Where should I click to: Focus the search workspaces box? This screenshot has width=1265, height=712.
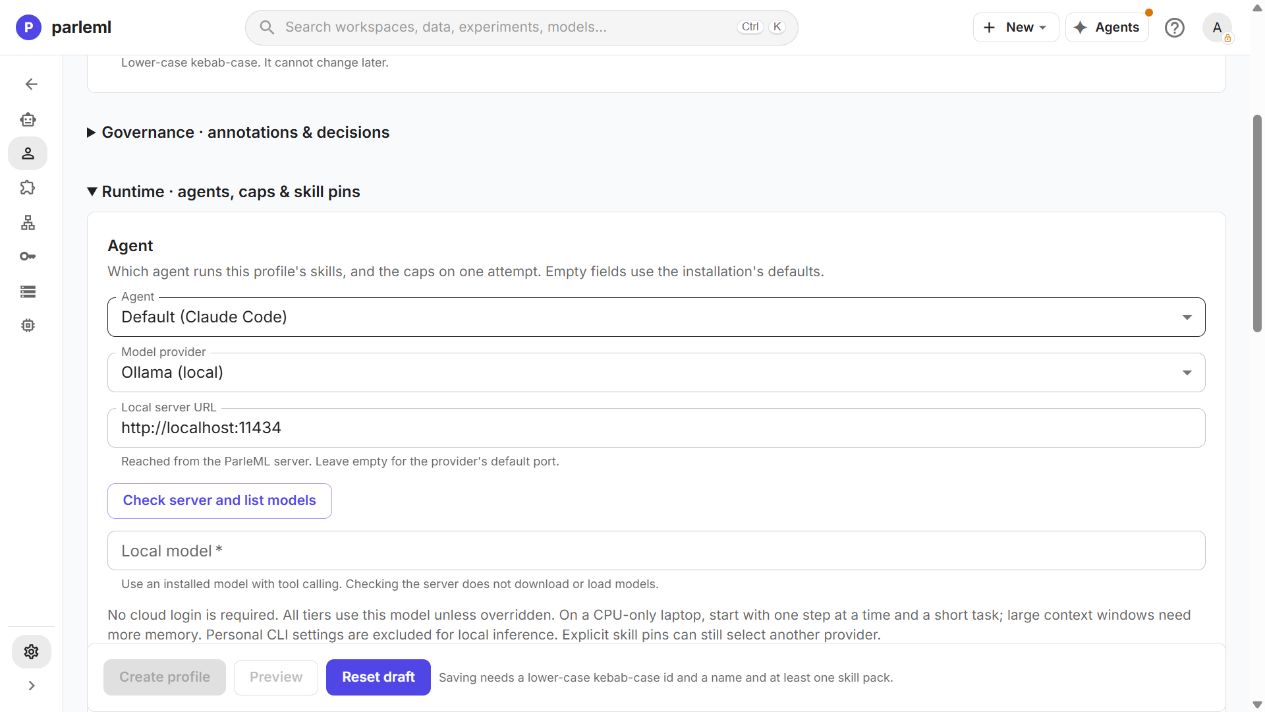pos(521,27)
